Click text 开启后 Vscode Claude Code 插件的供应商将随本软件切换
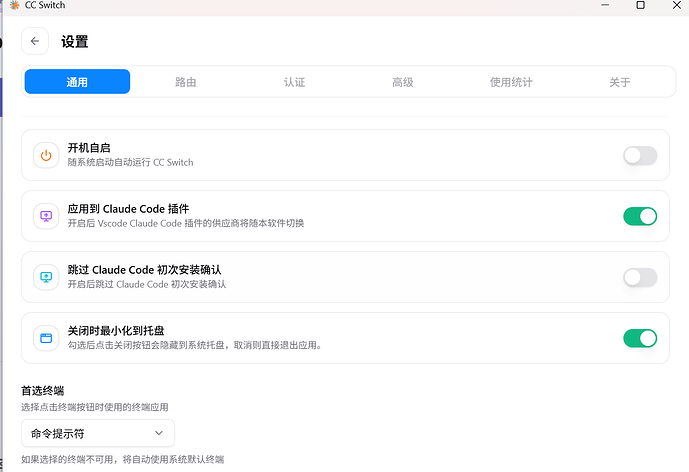This screenshot has height=472, width=689. pos(186,223)
